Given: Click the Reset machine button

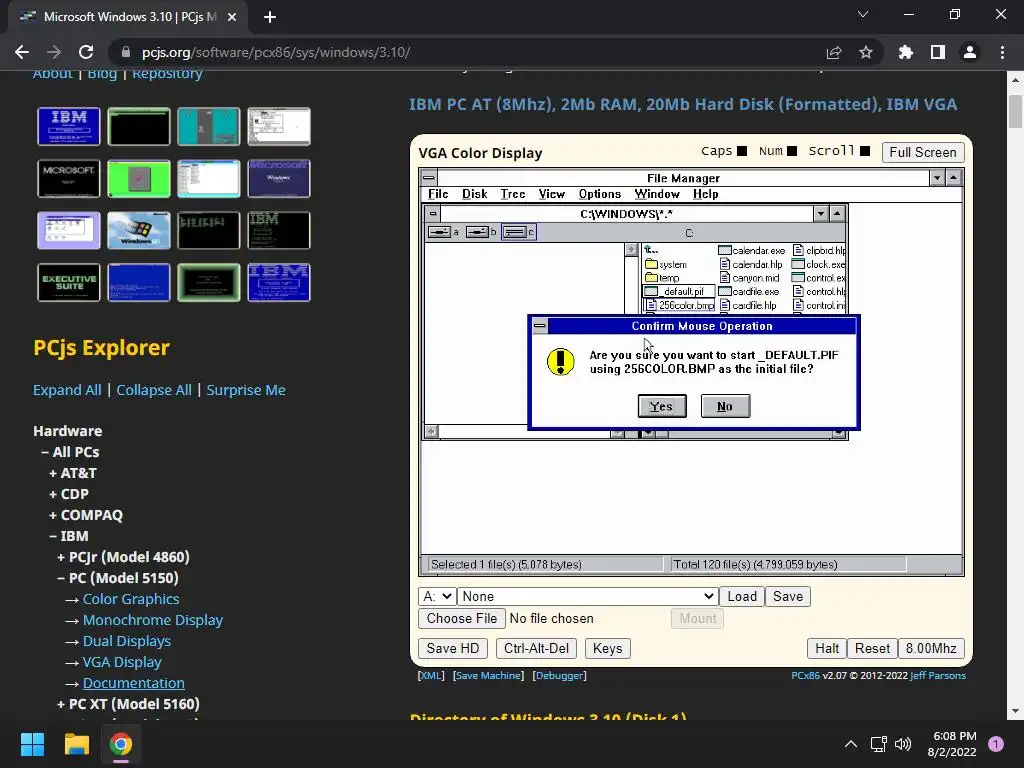Looking at the screenshot, I should 872,648.
